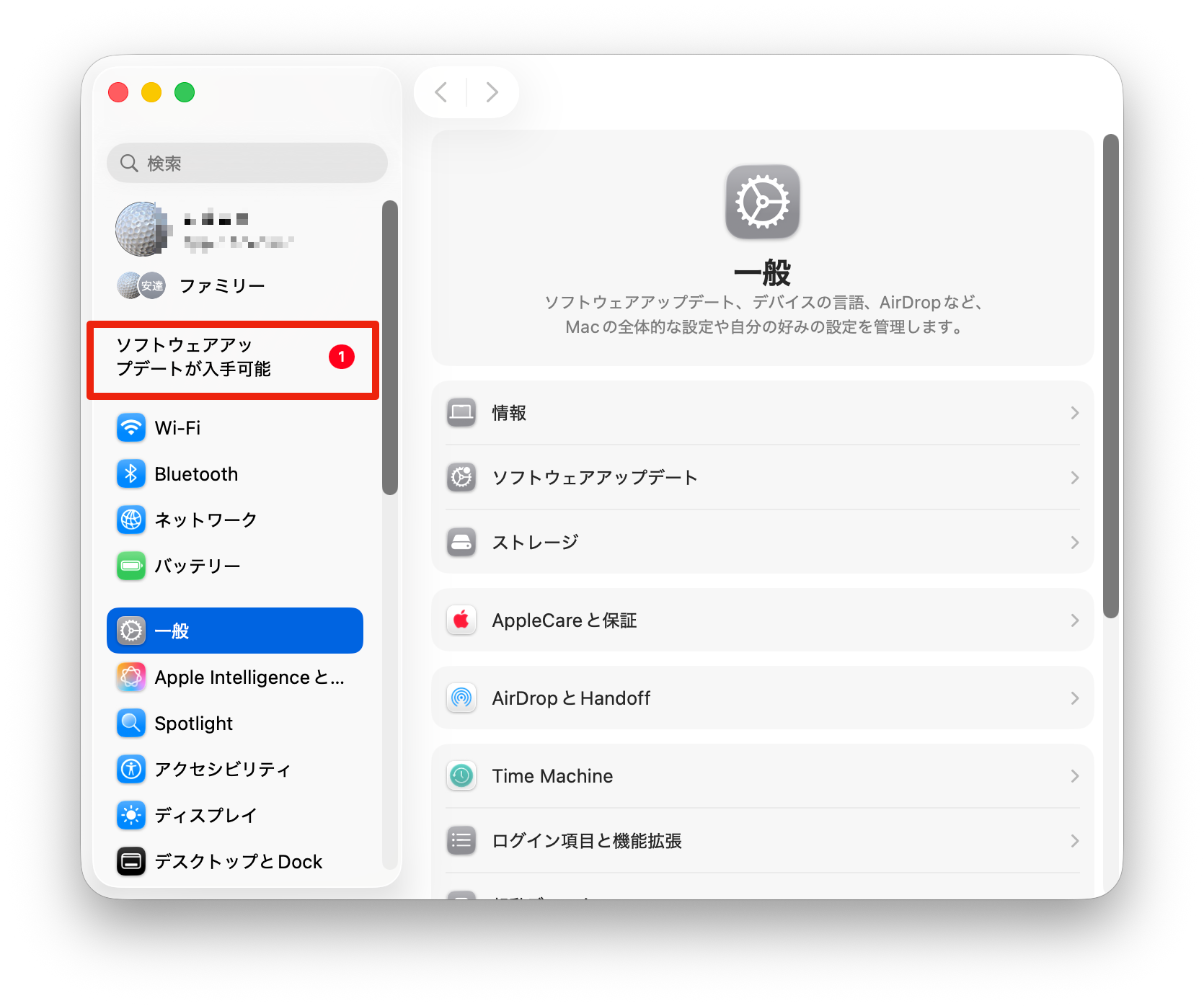Open the ログイン項目と機能拡張 row chevron
1204x1006 pixels.
1074,841
